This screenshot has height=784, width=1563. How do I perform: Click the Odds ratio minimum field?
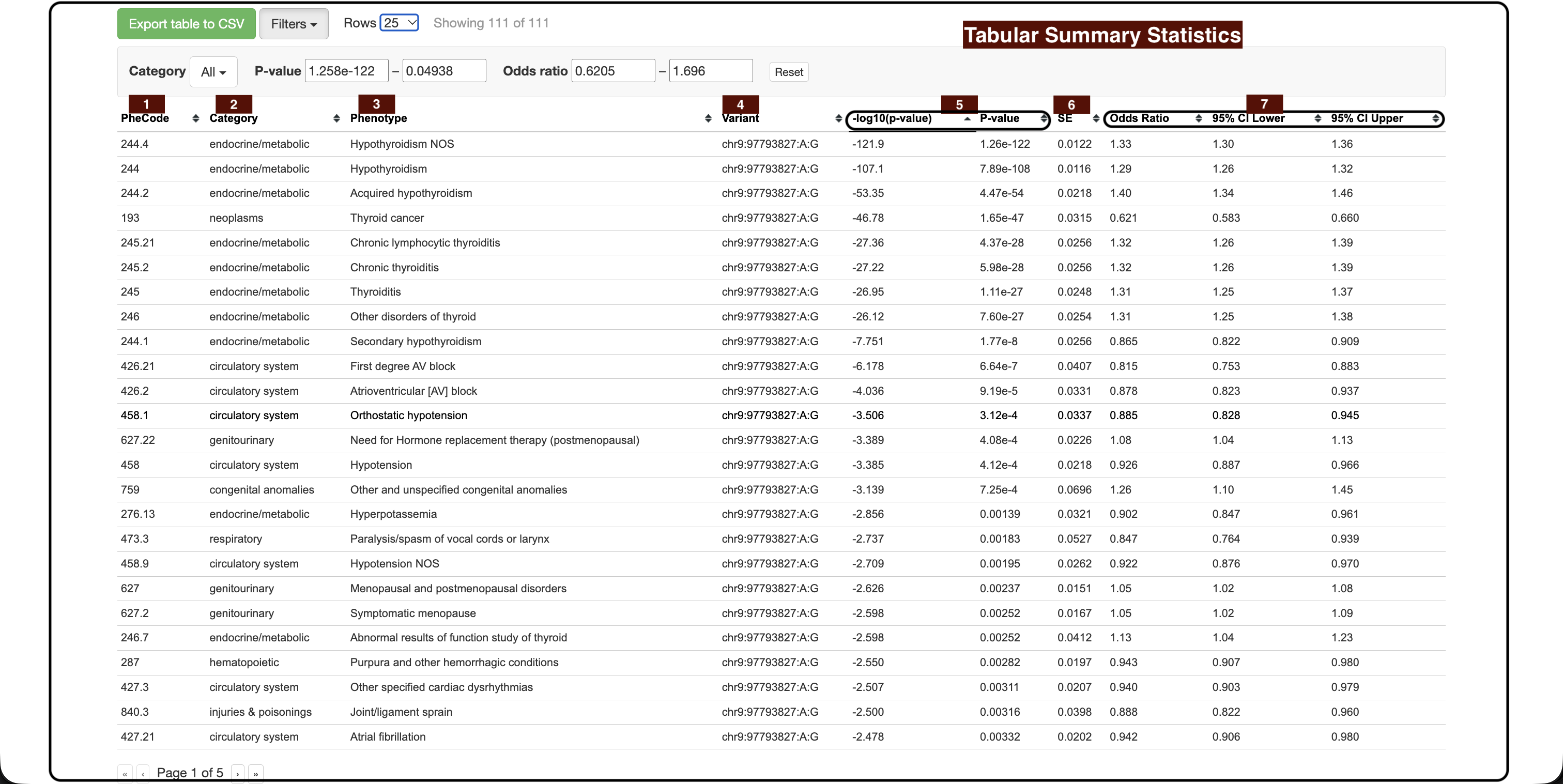614,71
